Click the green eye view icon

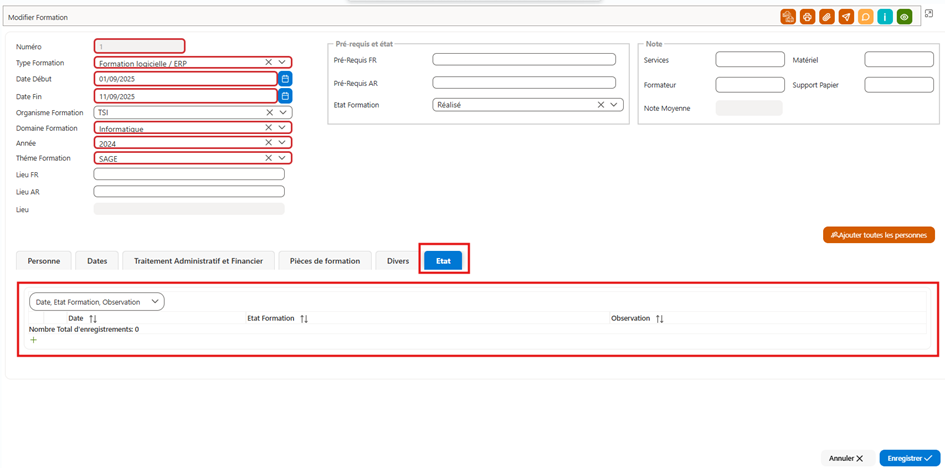pos(903,17)
